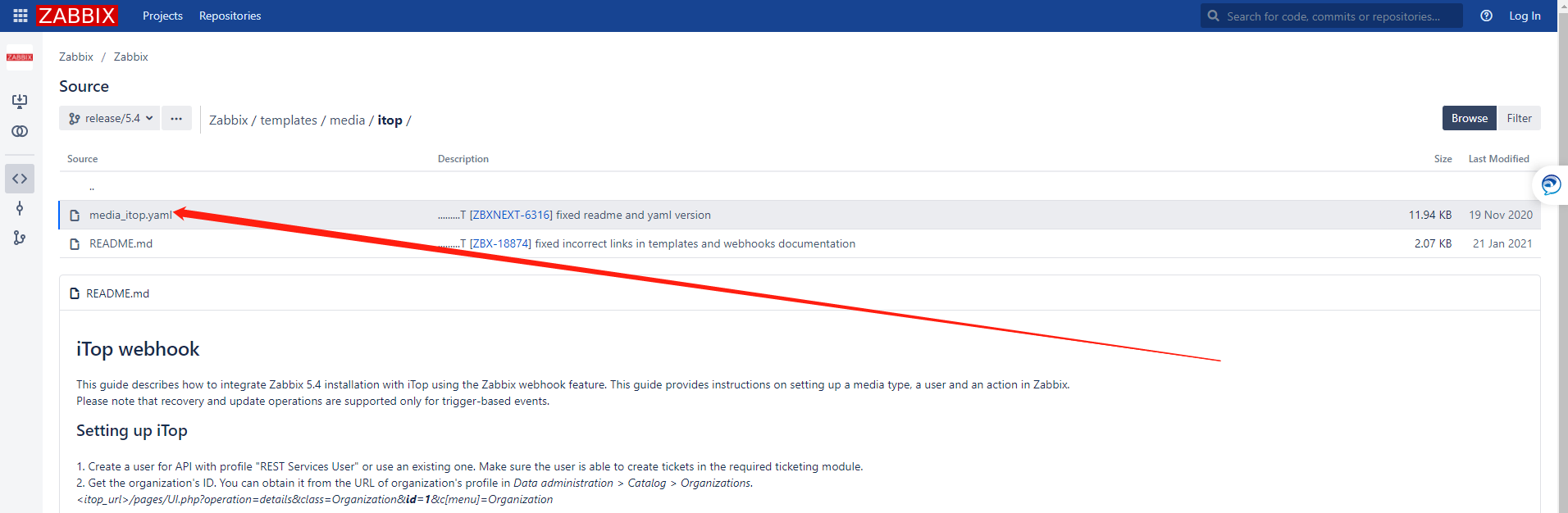Click the Last Modified column header
This screenshot has width=1568, height=513.
(x=1498, y=159)
